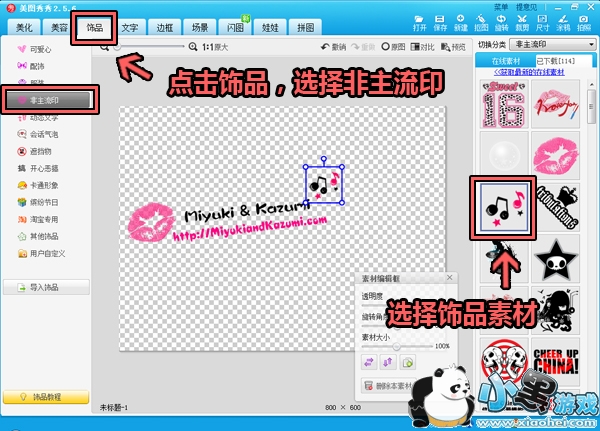Click the 打开 (Open) toolbar icon
Image resolution: width=600 pixels, height=431 pixels.
[419, 23]
